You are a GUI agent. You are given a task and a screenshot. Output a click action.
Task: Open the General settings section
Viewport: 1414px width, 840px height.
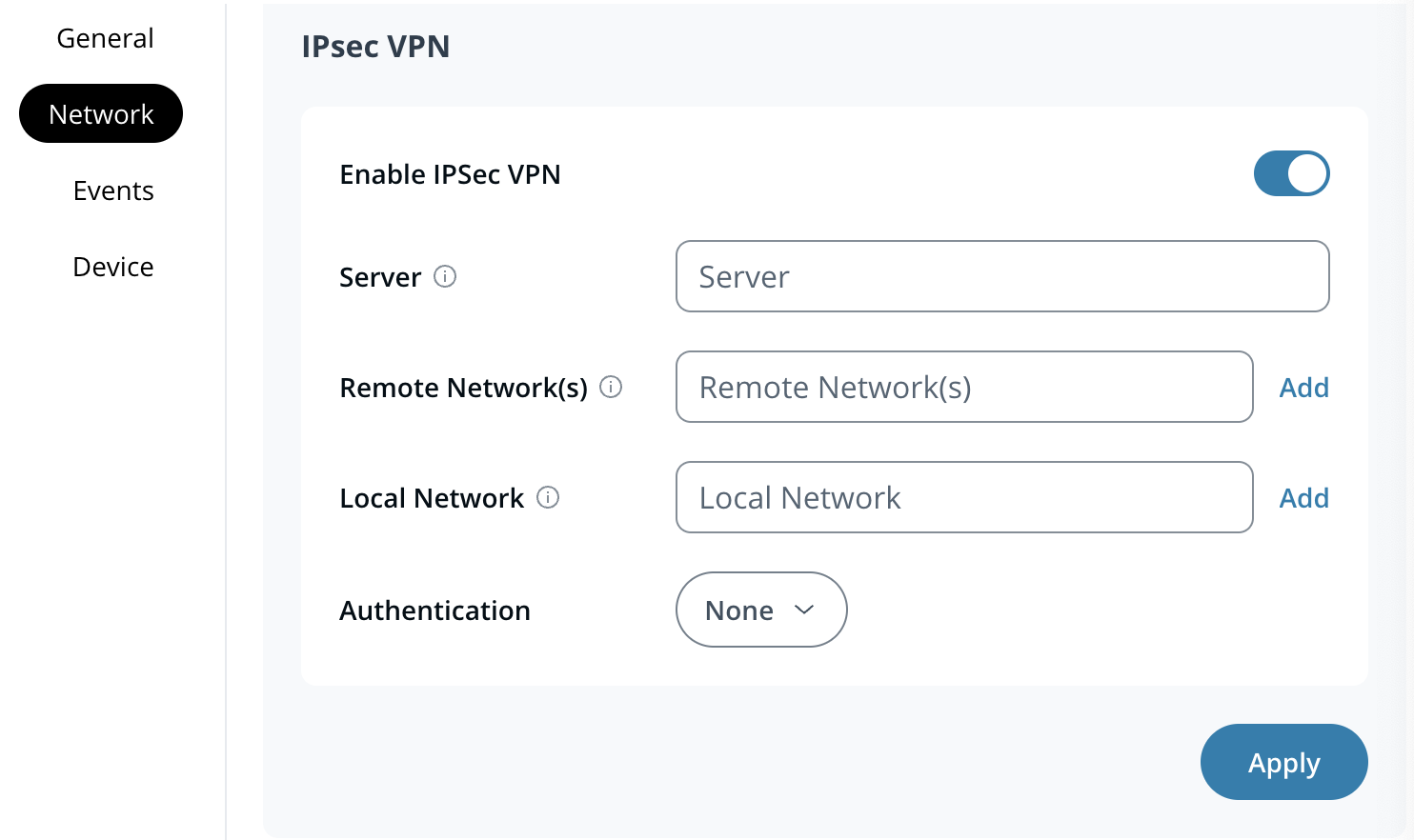(x=105, y=38)
